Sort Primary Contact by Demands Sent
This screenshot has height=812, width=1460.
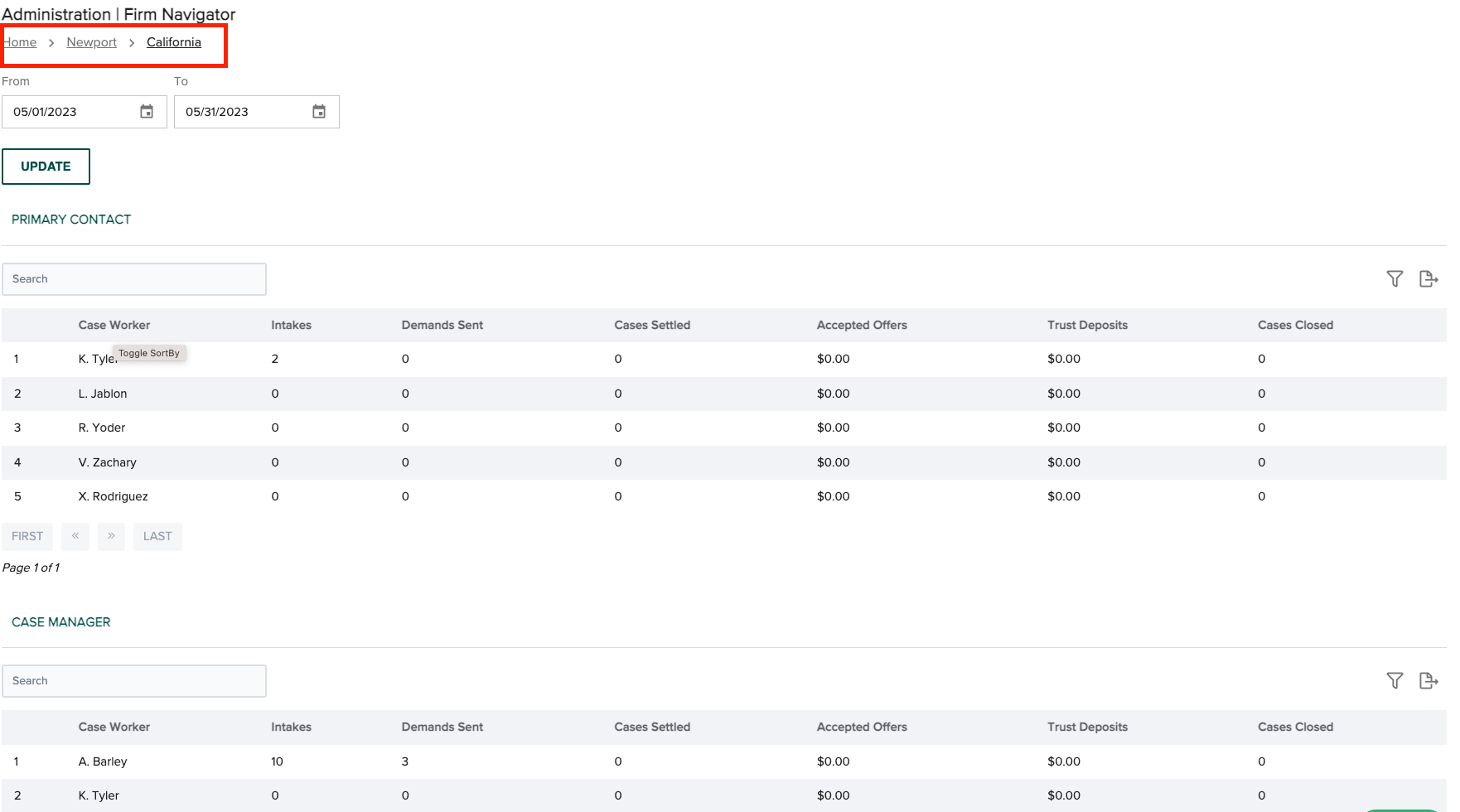tap(442, 326)
